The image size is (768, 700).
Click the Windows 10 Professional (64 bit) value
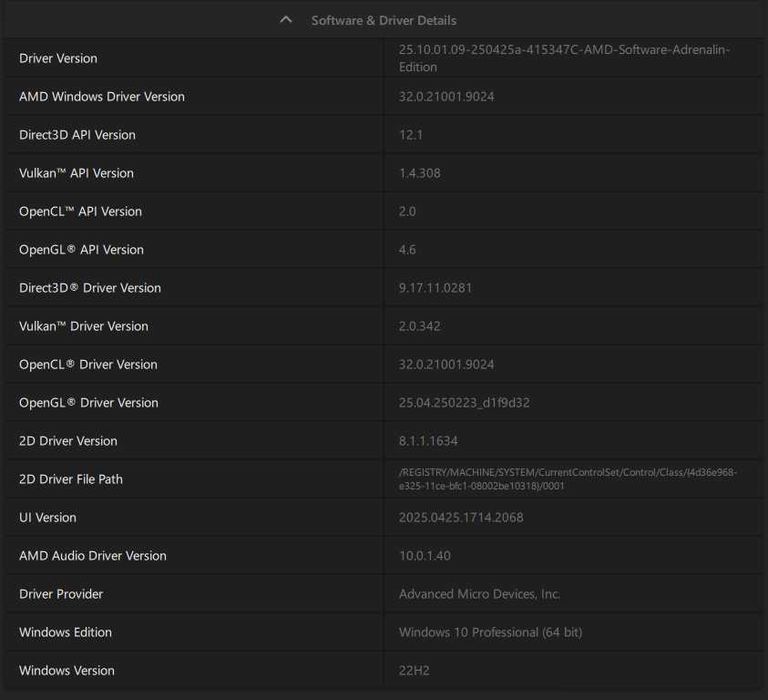click(x=490, y=631)
